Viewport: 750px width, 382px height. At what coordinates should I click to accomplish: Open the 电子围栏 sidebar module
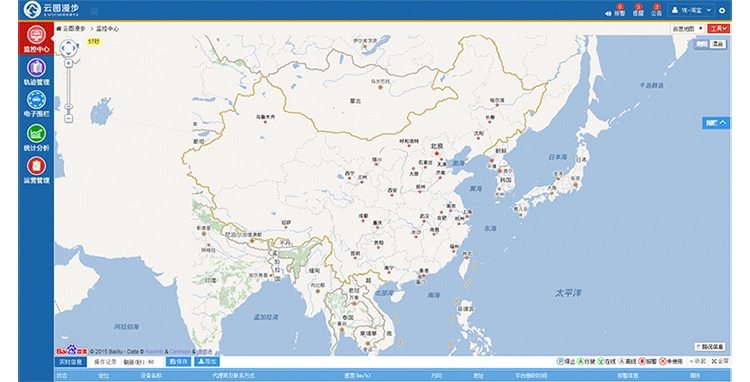point(36,104)
